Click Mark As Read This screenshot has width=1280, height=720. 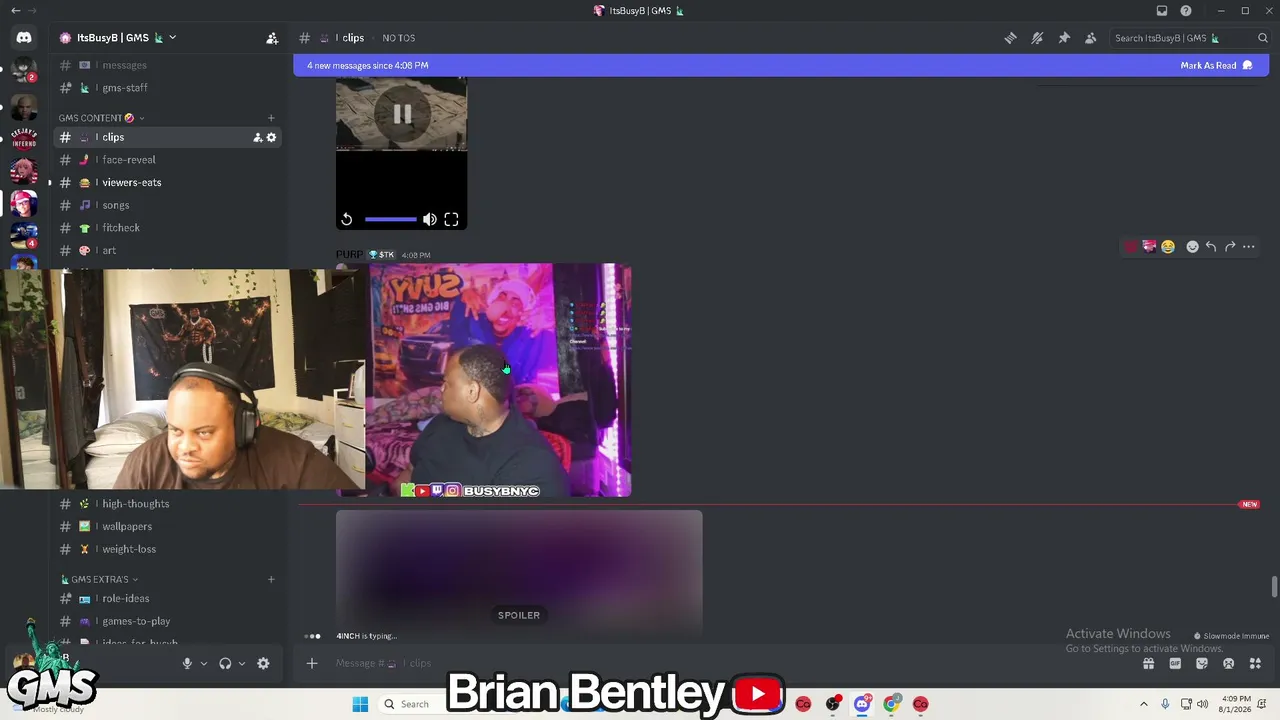(1216, 66)
